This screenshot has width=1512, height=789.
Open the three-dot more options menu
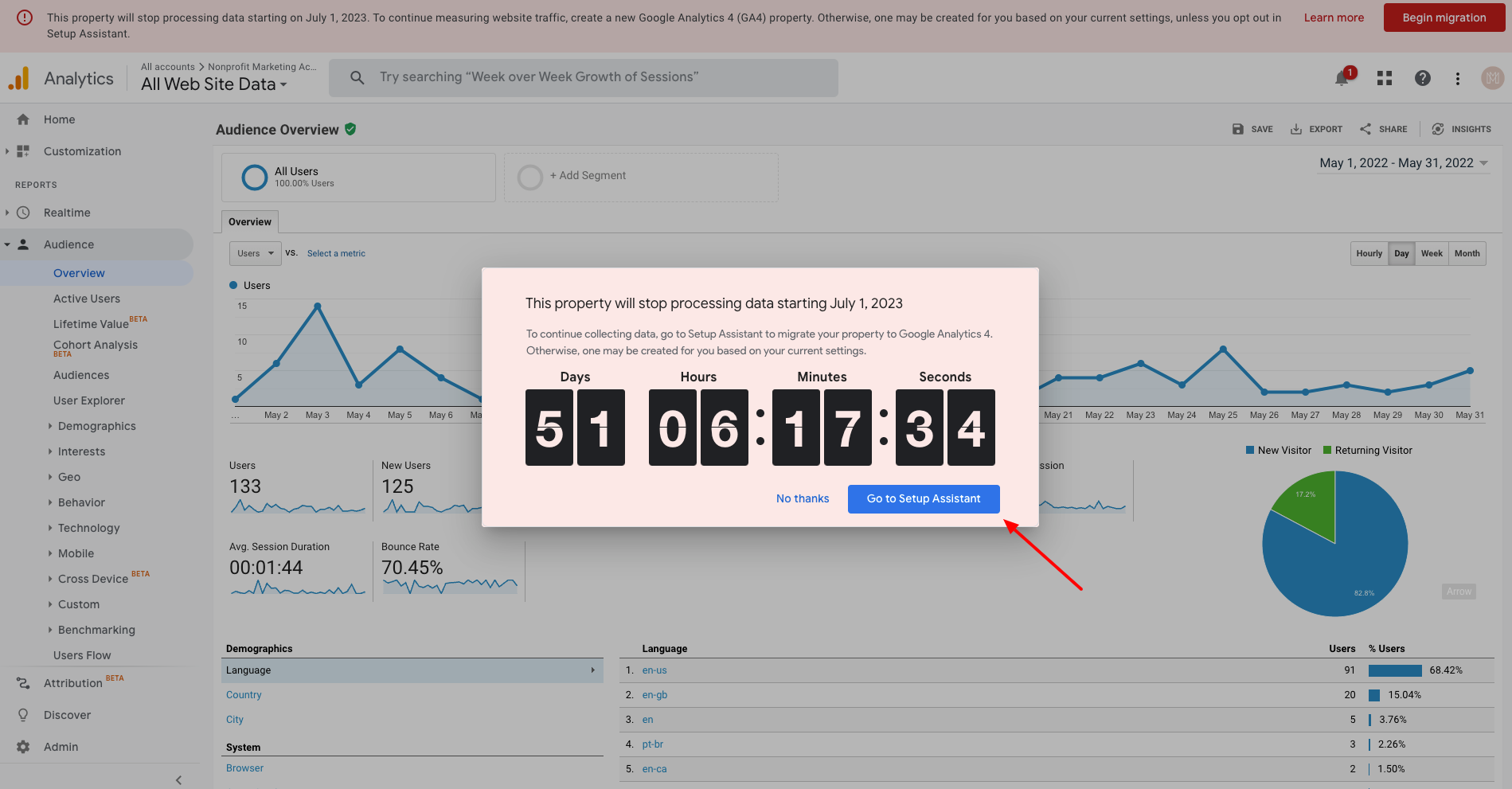click(1458, 78)
